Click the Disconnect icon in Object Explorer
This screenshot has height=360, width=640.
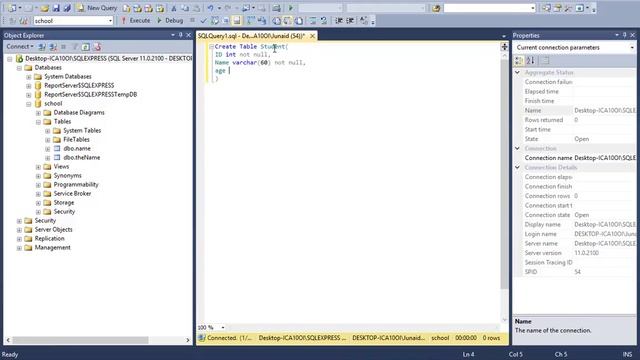coord(53,47)
